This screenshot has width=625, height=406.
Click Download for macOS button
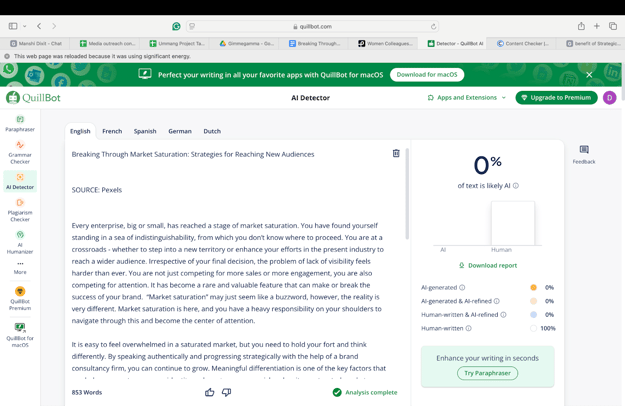427,75
